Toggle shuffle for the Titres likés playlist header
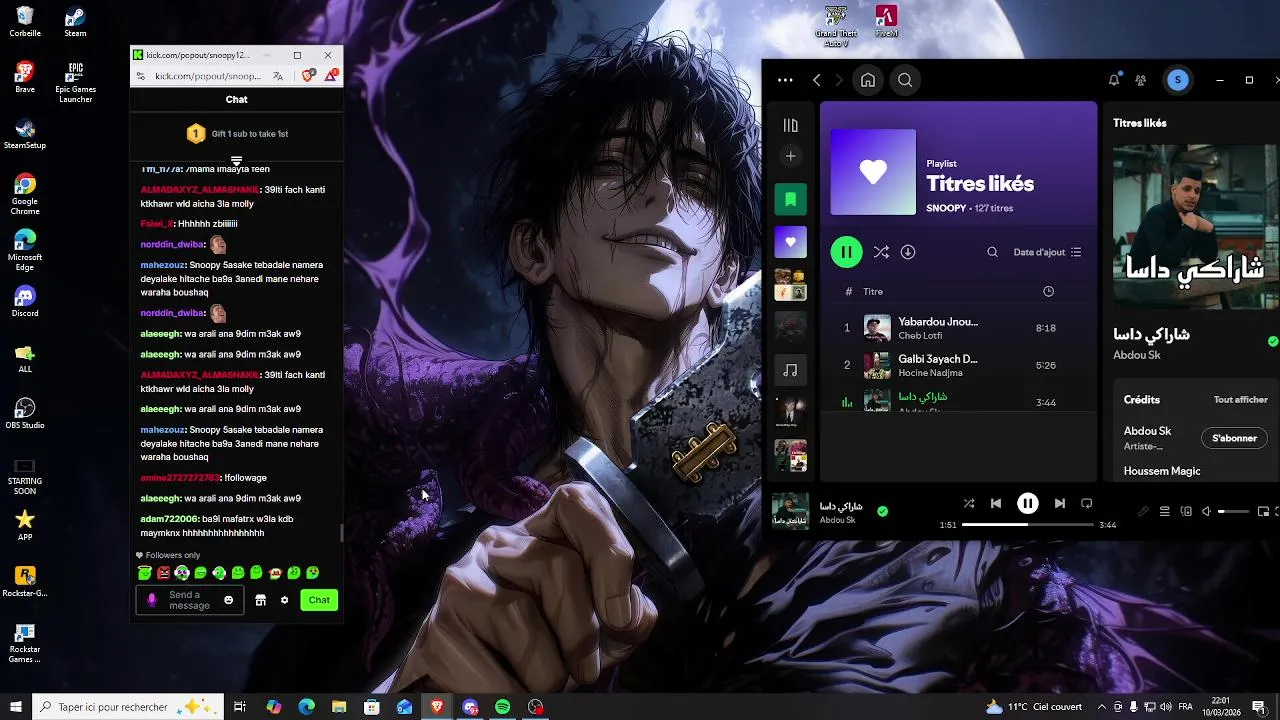The height and width of the screenshot is (720, 1280). (881, 252)
